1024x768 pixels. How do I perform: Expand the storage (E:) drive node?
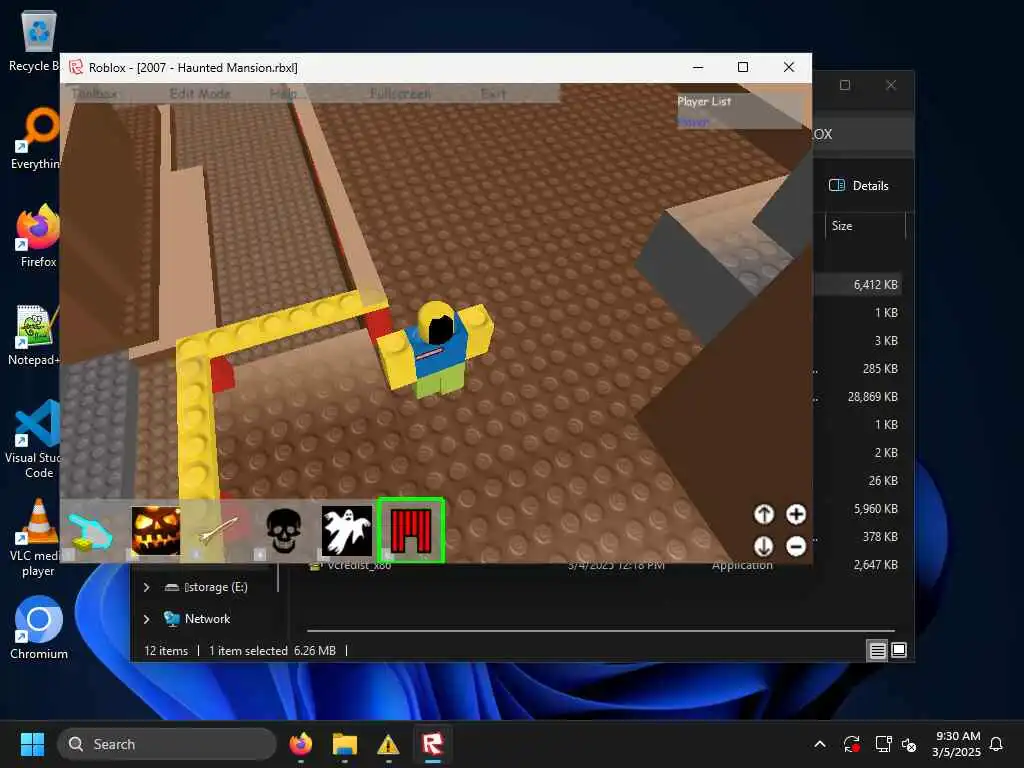pos(146,587)
